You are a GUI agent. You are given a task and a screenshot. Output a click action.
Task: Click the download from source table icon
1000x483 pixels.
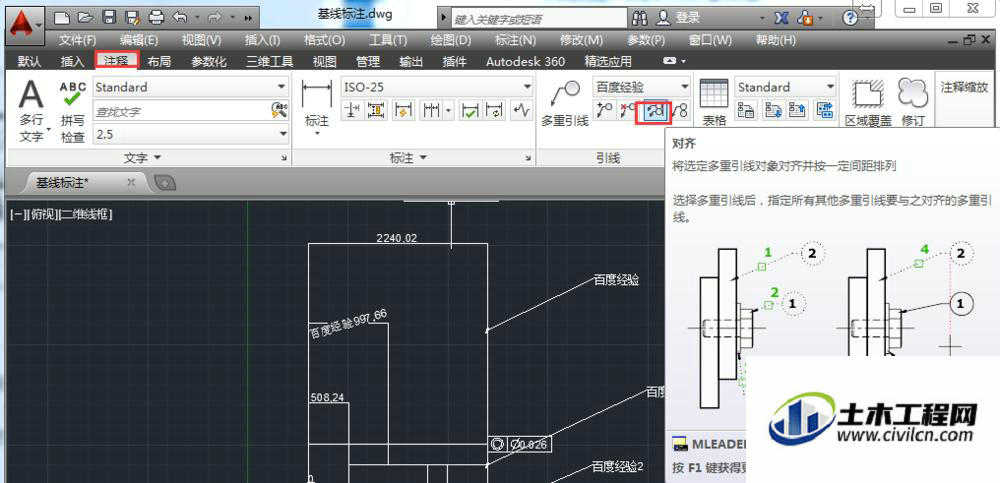[772, 110]
